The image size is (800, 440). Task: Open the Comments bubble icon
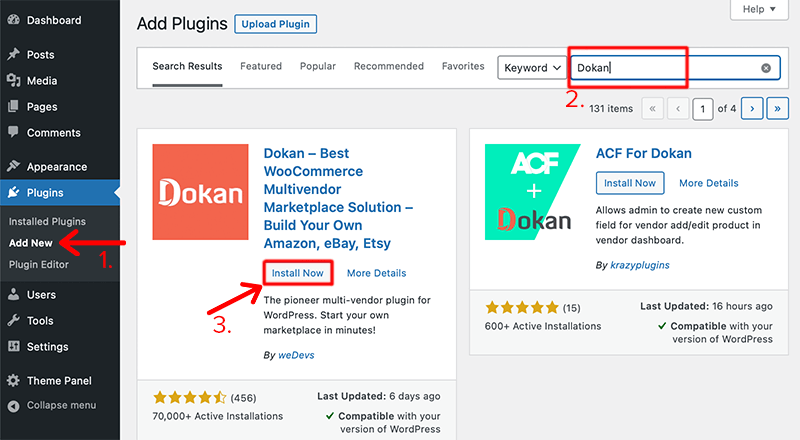[13, 132]
